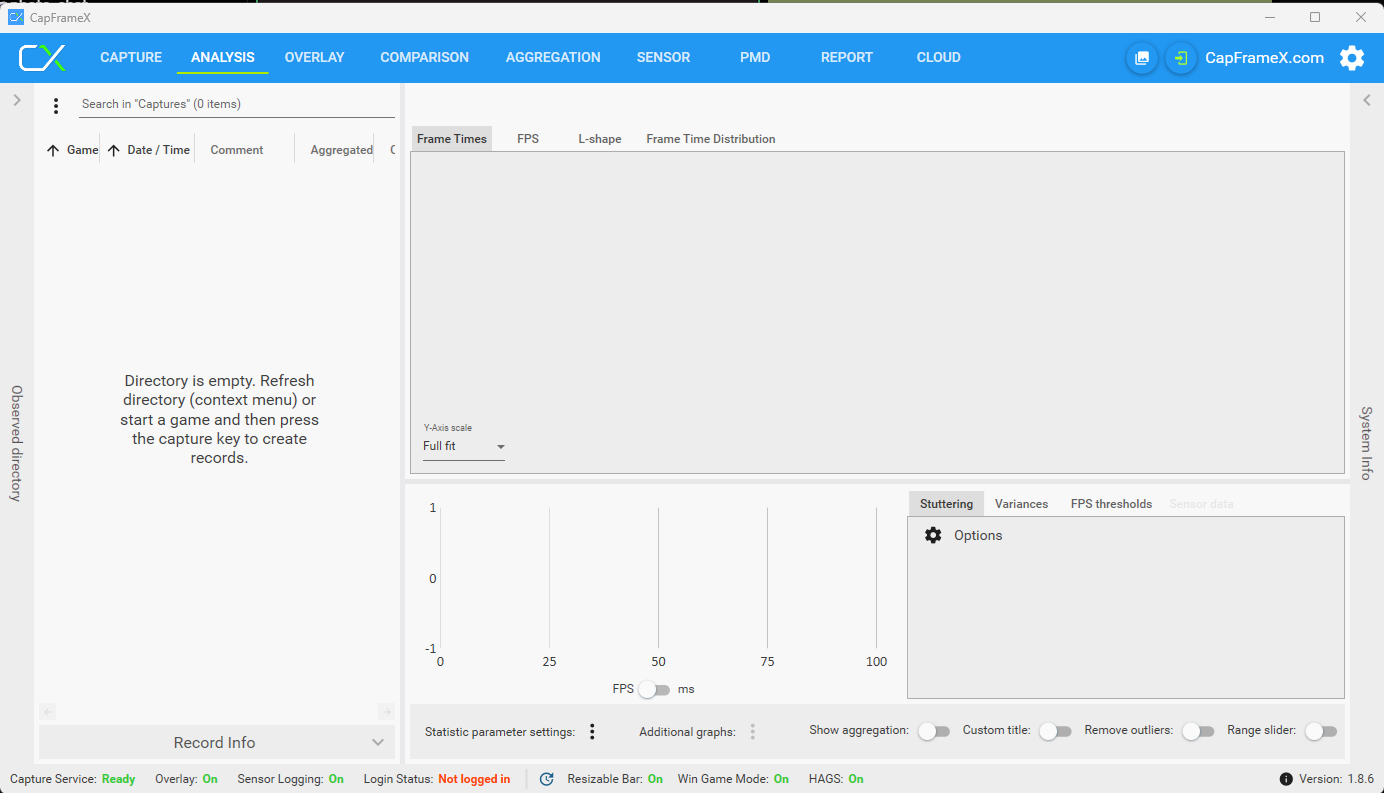Select the Frame Times graph tab
This screenshot has height=793, width=1384.
(x=452, y=139)
